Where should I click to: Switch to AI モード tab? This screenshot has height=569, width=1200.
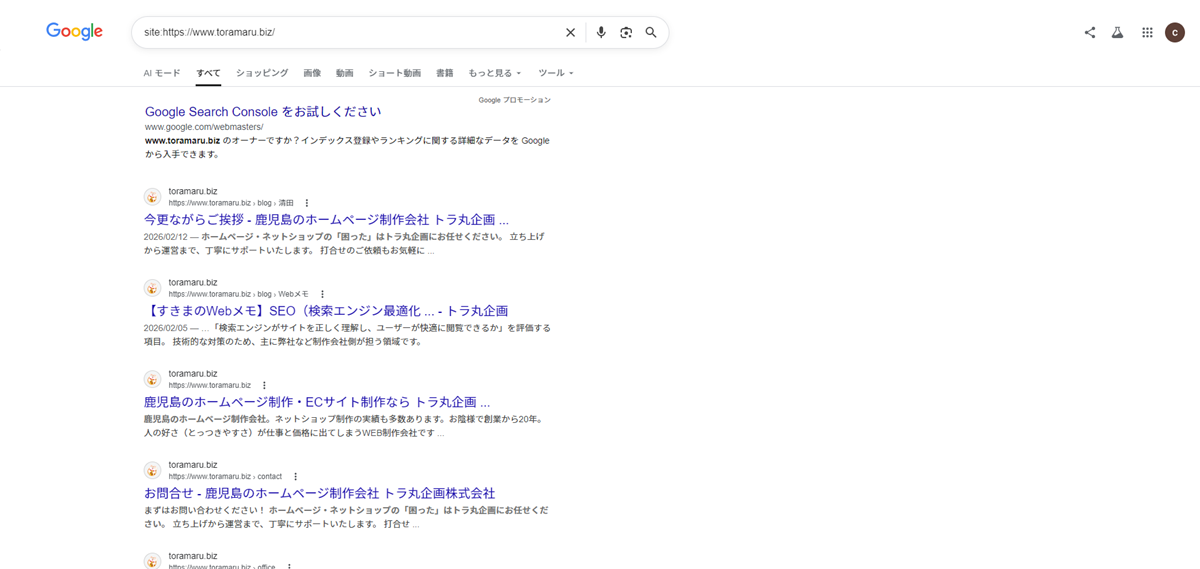pos(162,73)
